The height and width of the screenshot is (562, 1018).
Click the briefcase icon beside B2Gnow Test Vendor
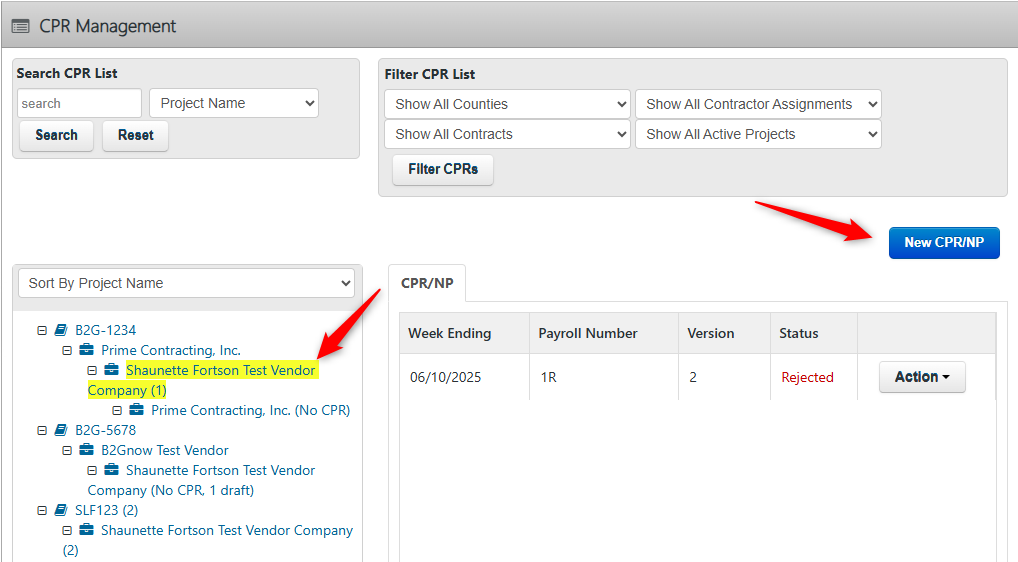tap(87, 450)
